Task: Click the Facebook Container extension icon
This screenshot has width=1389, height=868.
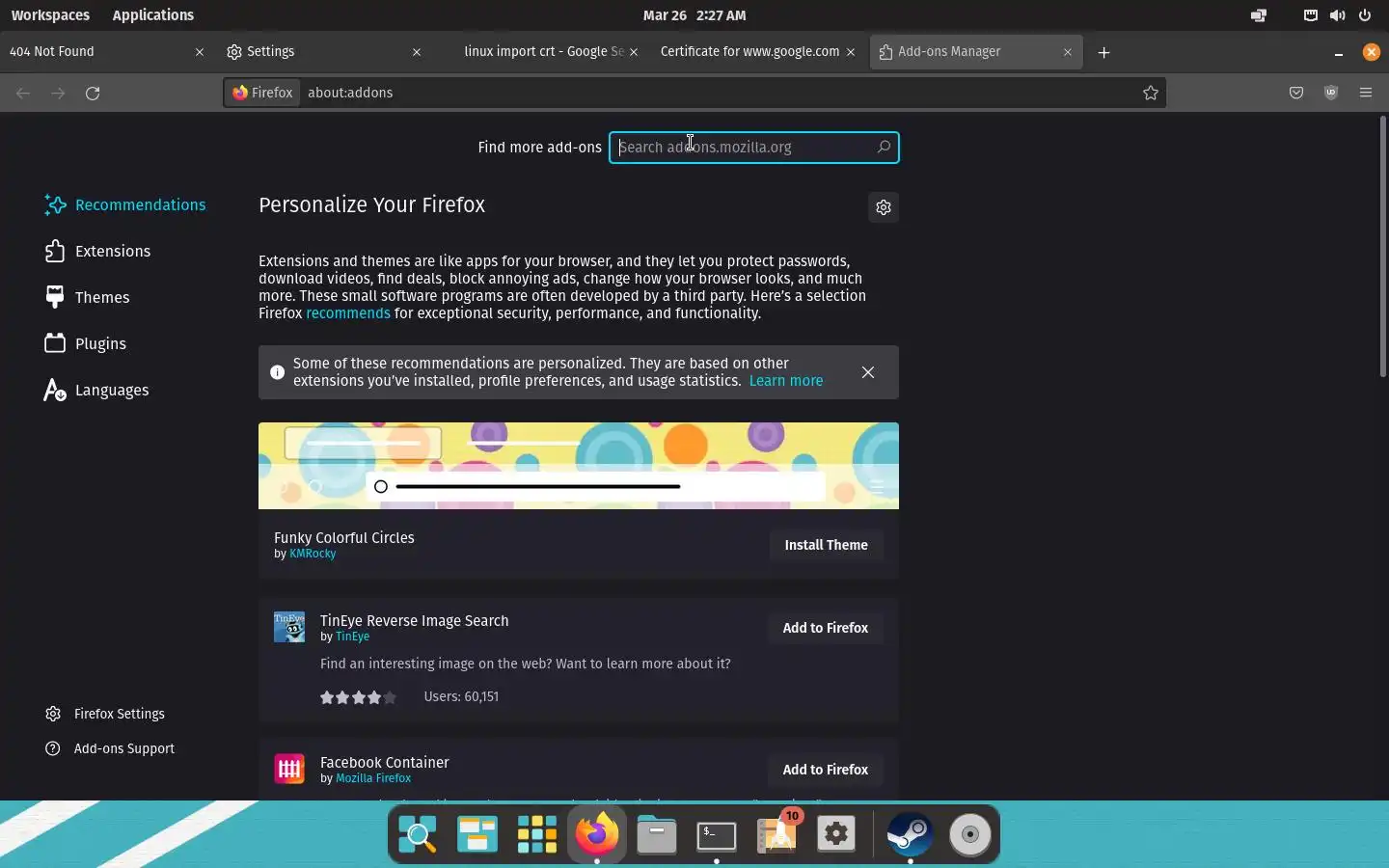Action: [x=289, y=769]
